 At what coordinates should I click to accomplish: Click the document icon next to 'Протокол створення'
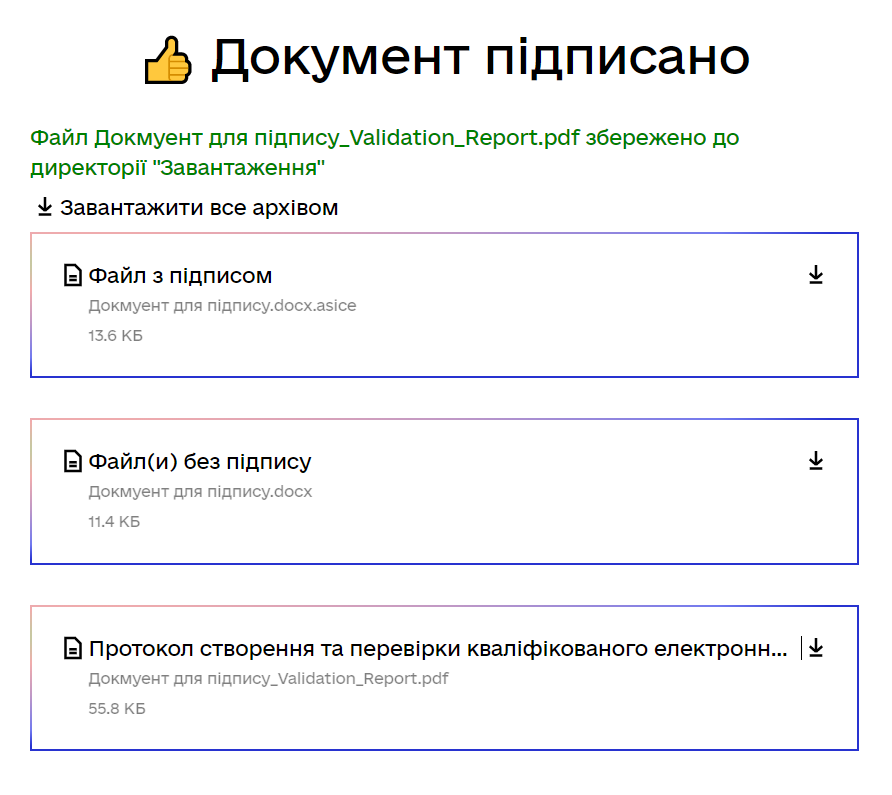(72, 649)
